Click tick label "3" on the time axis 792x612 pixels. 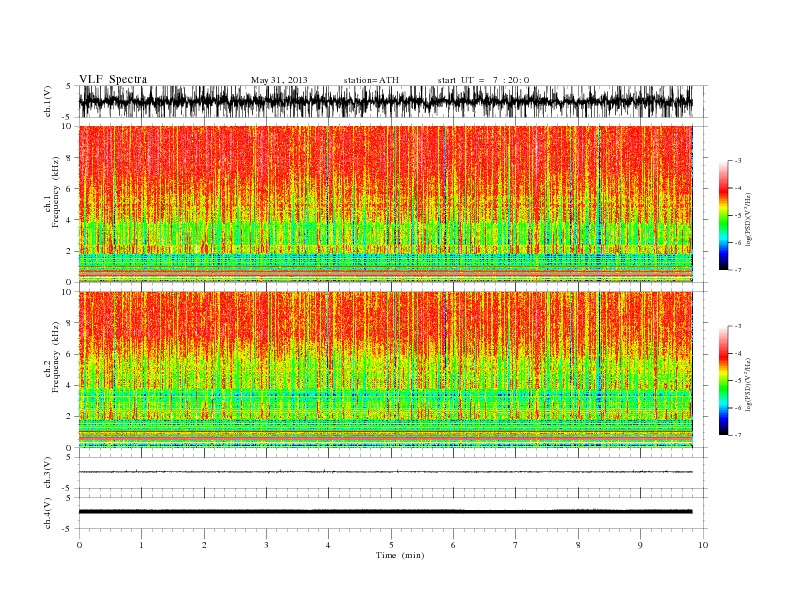(266, 545)
